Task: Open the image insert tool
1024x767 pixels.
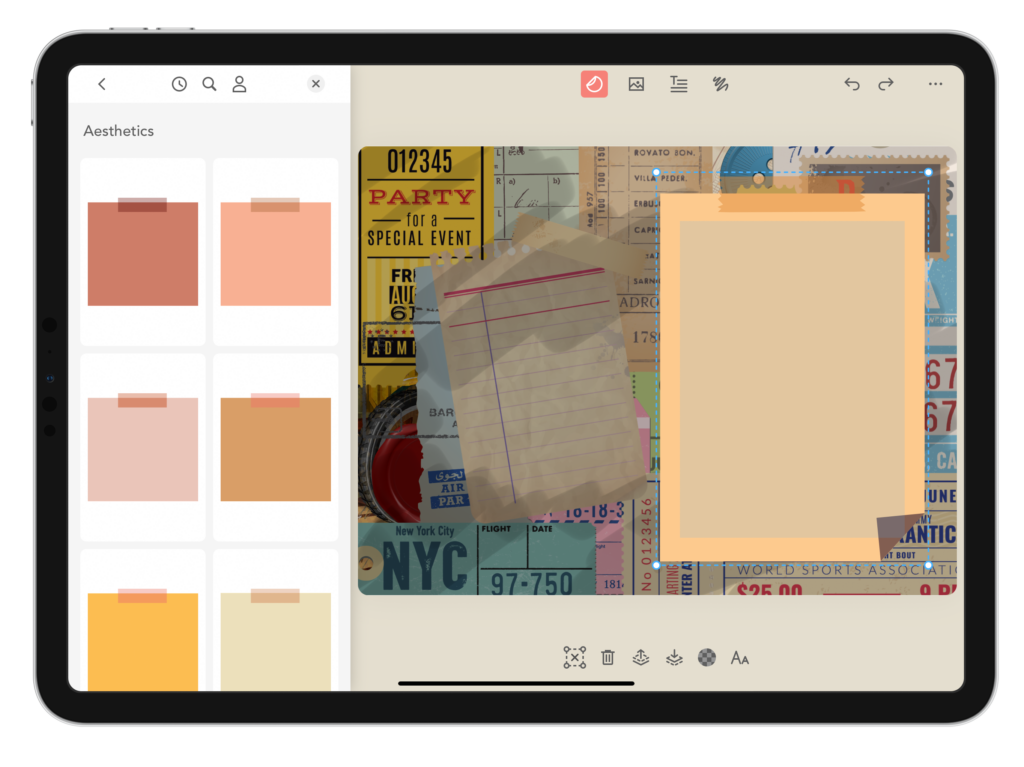Action: (x=636, y=84)
